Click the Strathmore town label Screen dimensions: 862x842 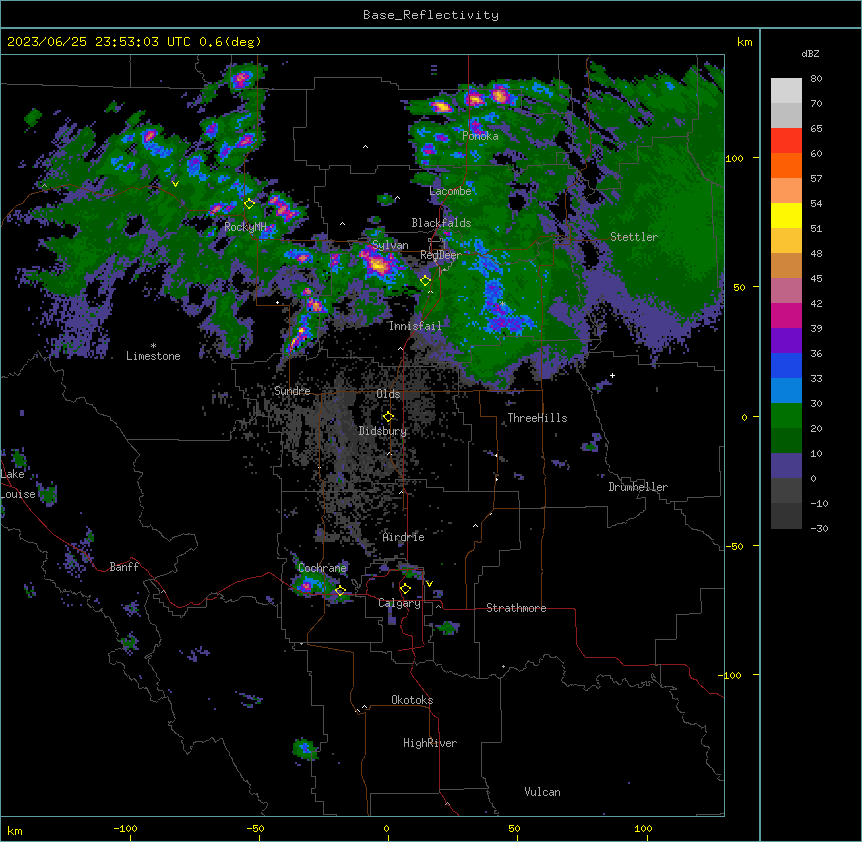[516, 608]
